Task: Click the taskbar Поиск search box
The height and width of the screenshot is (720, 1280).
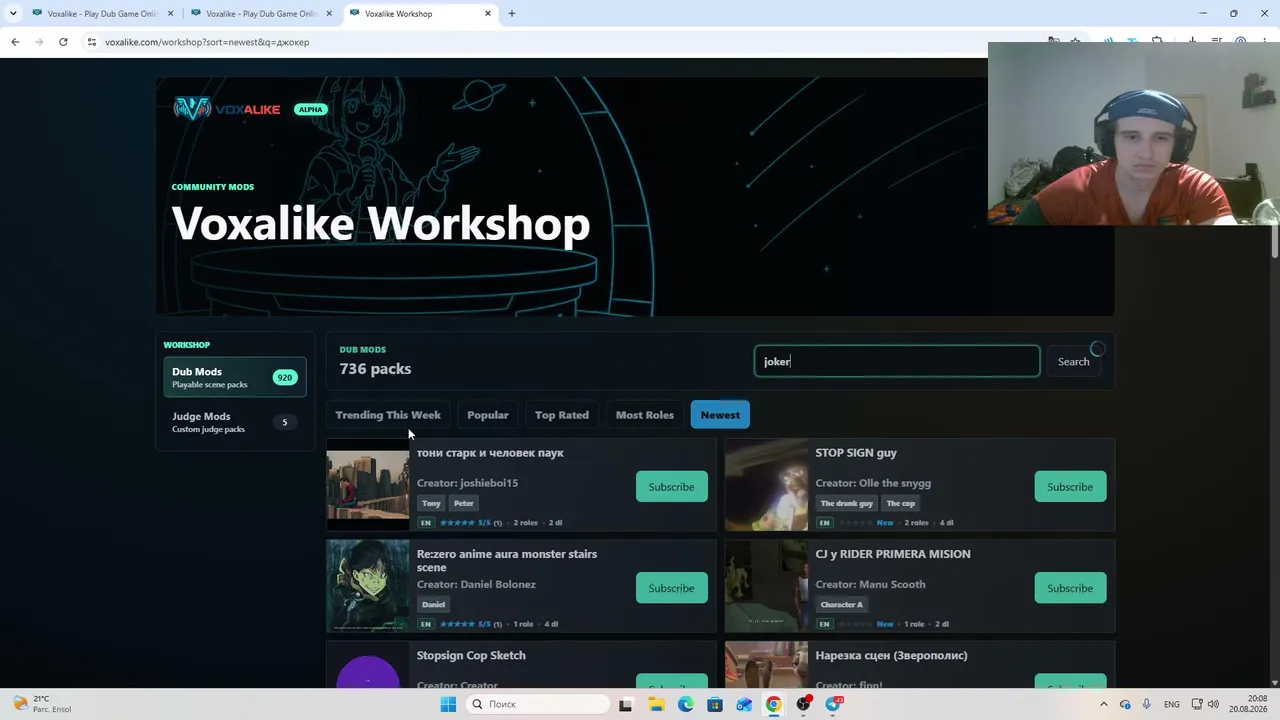Action: (538, 704)
